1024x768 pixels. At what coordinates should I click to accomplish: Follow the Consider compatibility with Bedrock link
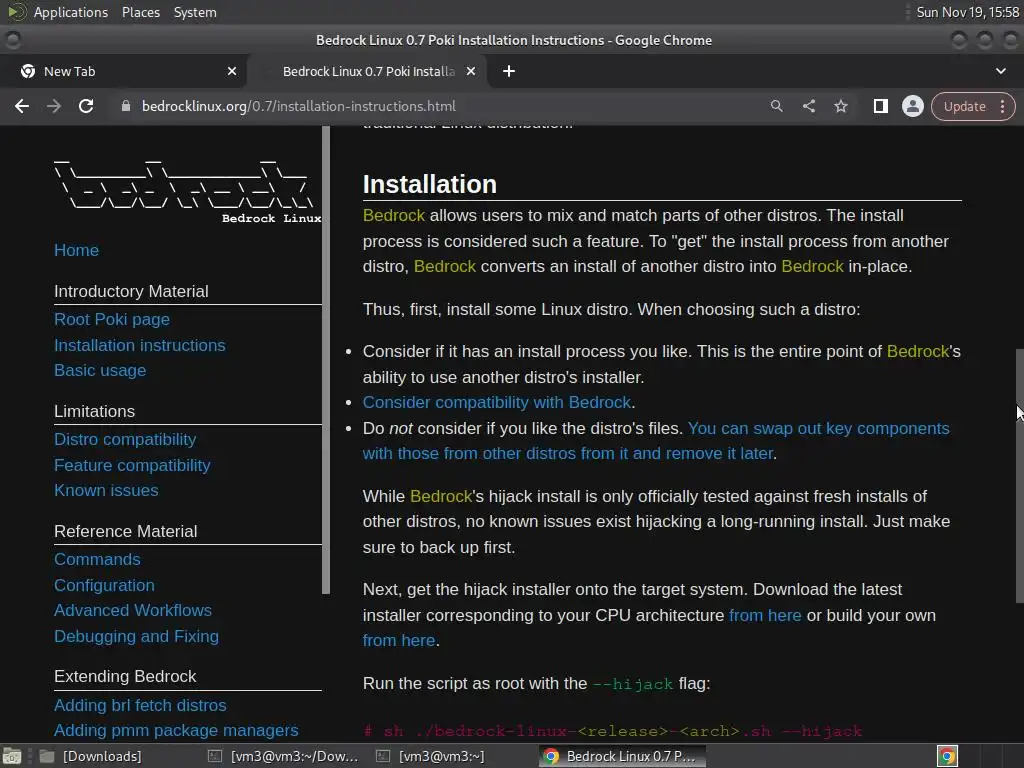pyautogui.click(x=497, y=402)
